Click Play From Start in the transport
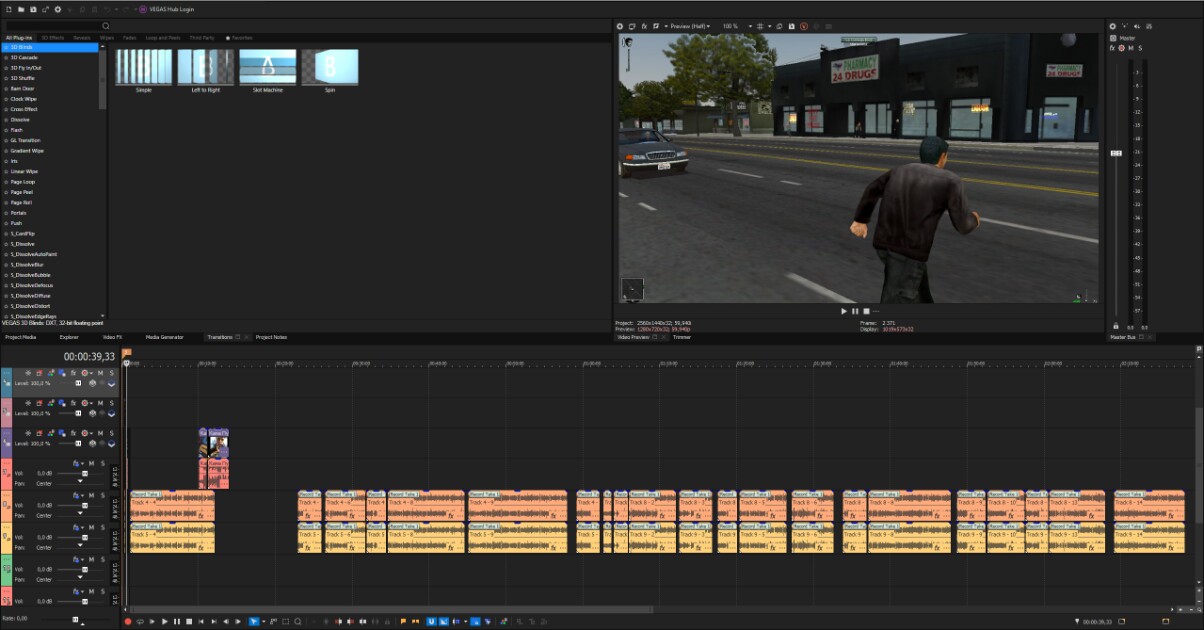Screen dimensions: 1204x630 click(152, 621)
